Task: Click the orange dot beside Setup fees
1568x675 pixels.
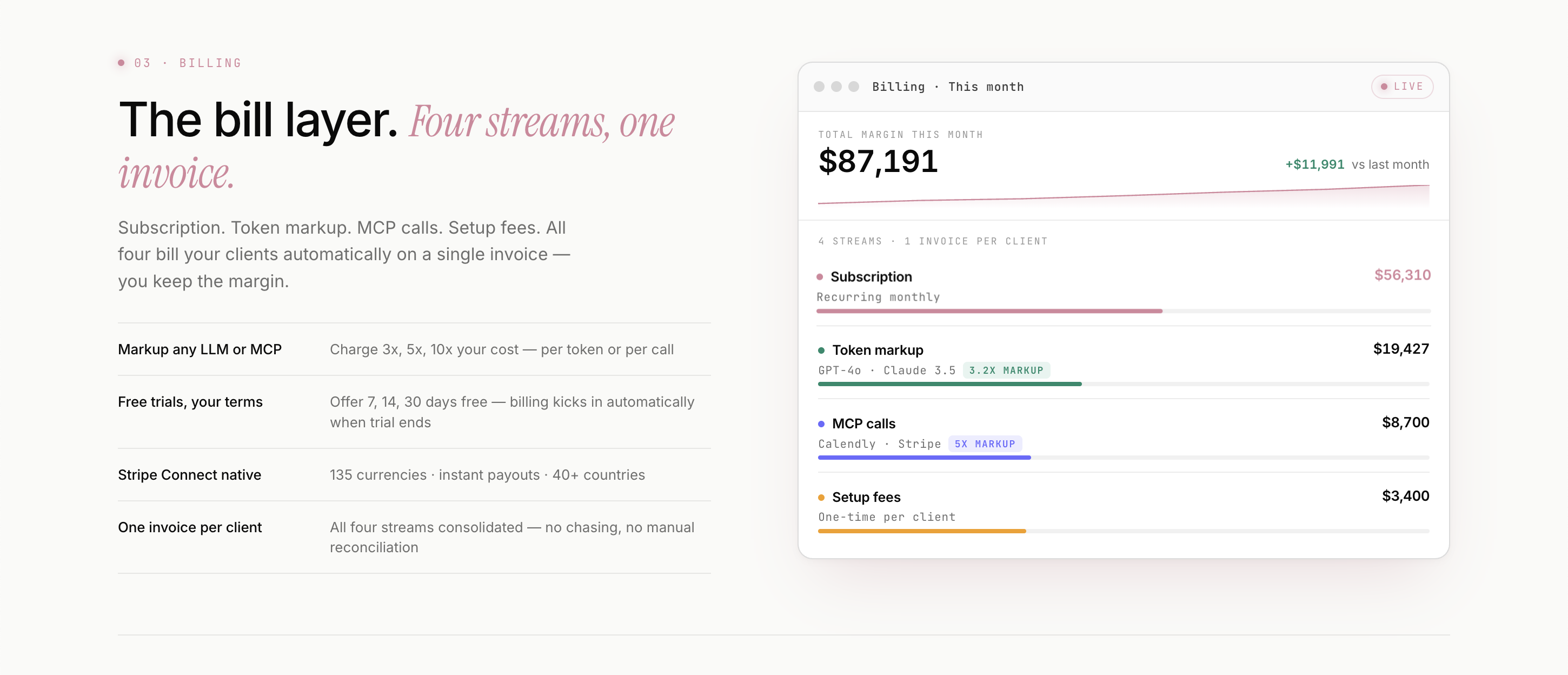Action: click(821, 498)
